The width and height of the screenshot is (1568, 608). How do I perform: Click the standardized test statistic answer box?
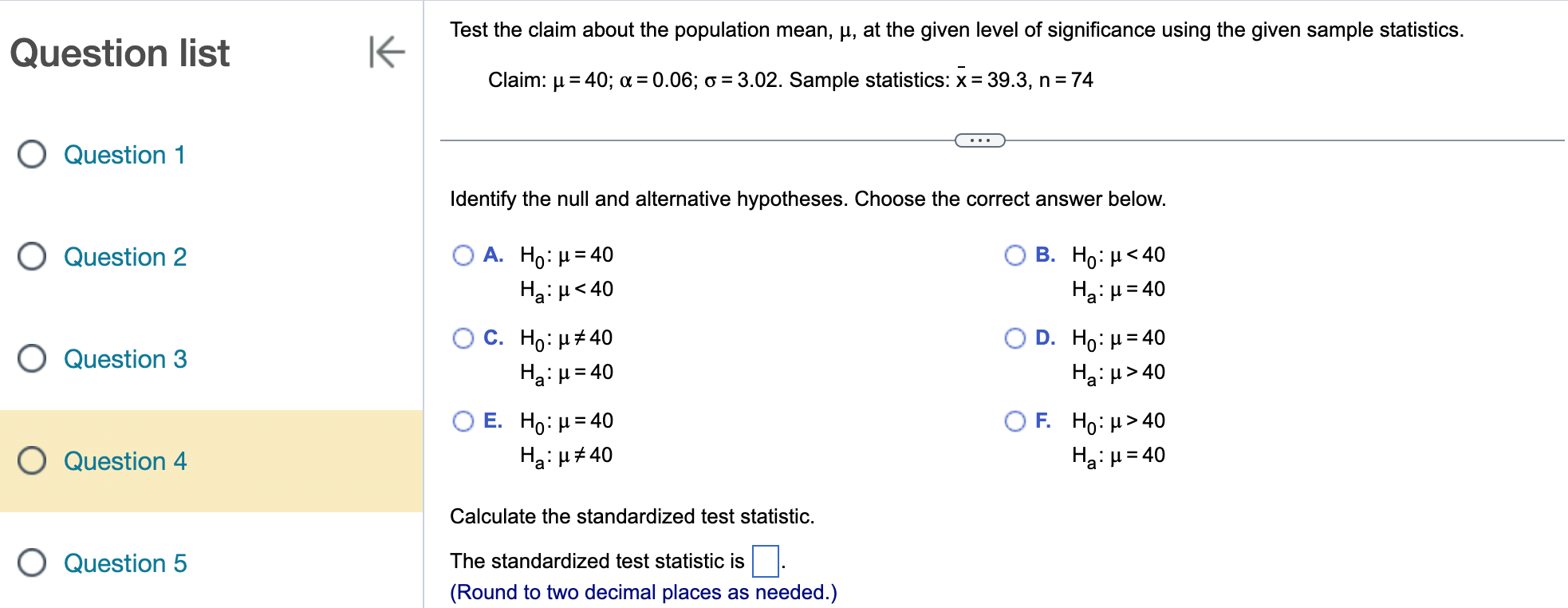point(766,560)
